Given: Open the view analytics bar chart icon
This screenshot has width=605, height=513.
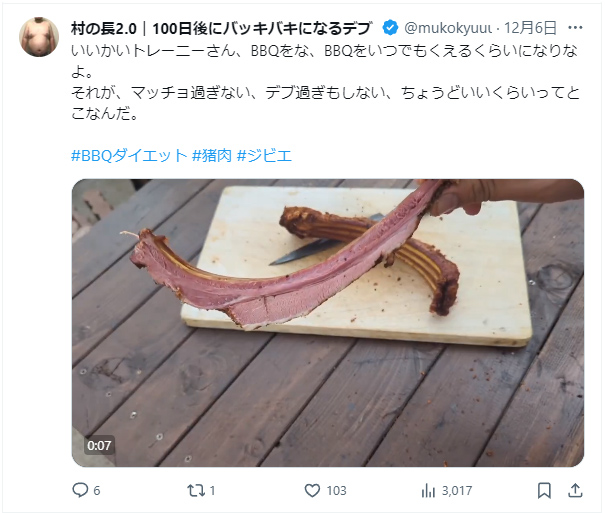Looking at the screenshot, I should click(428, 491).
